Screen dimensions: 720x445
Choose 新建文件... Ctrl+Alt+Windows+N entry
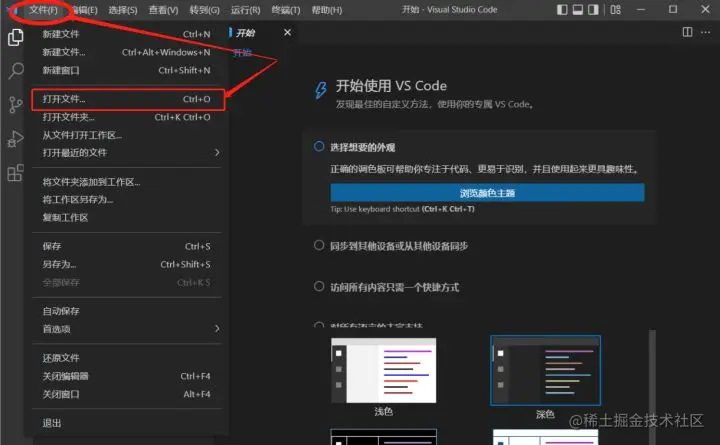pos(127,52)
